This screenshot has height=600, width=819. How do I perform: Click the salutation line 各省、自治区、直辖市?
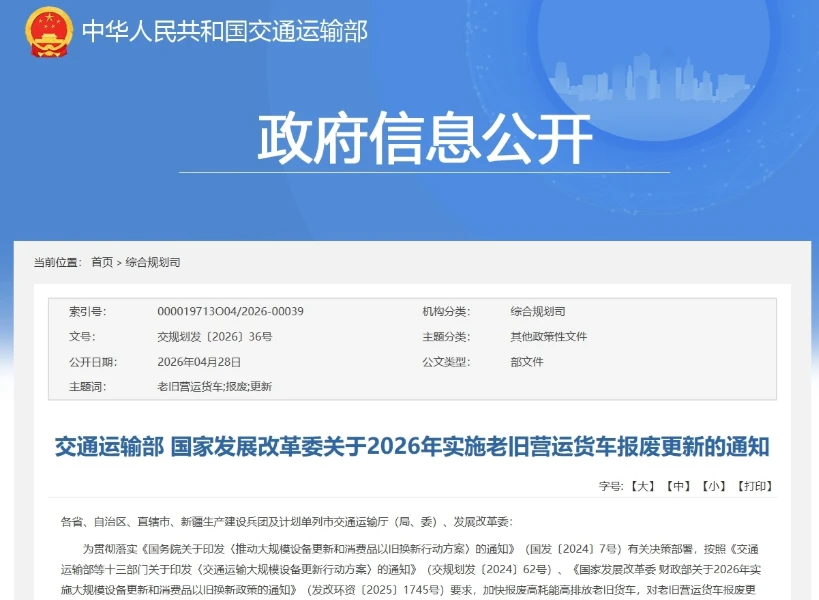tap(287, 521)
